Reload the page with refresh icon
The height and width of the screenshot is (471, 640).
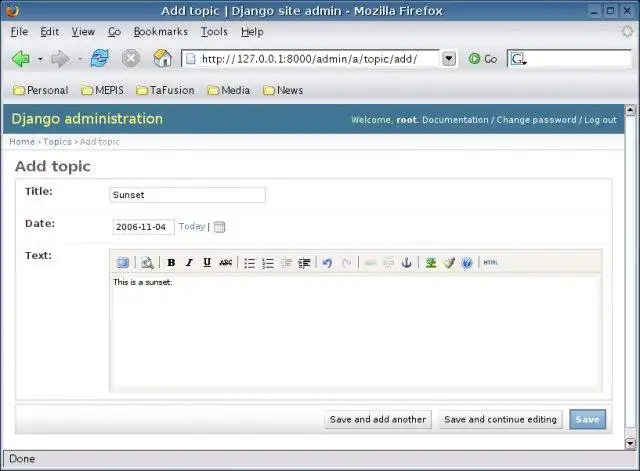pos(100,58)
